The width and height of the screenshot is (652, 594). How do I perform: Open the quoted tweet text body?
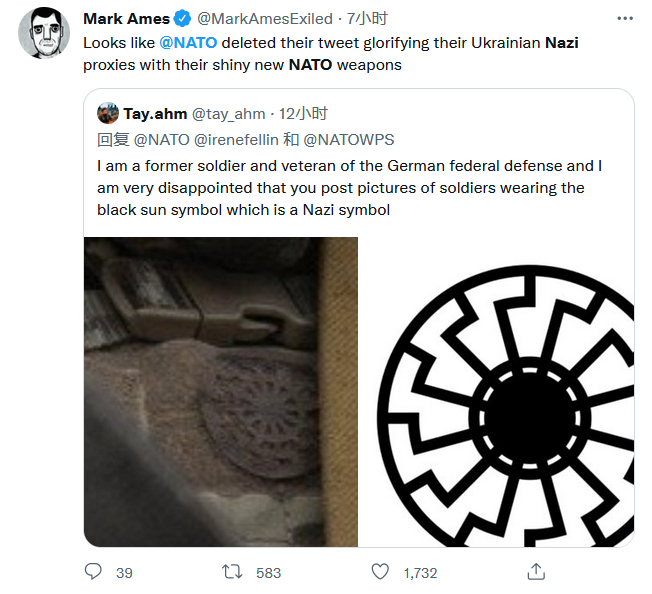tap(350, 187)
